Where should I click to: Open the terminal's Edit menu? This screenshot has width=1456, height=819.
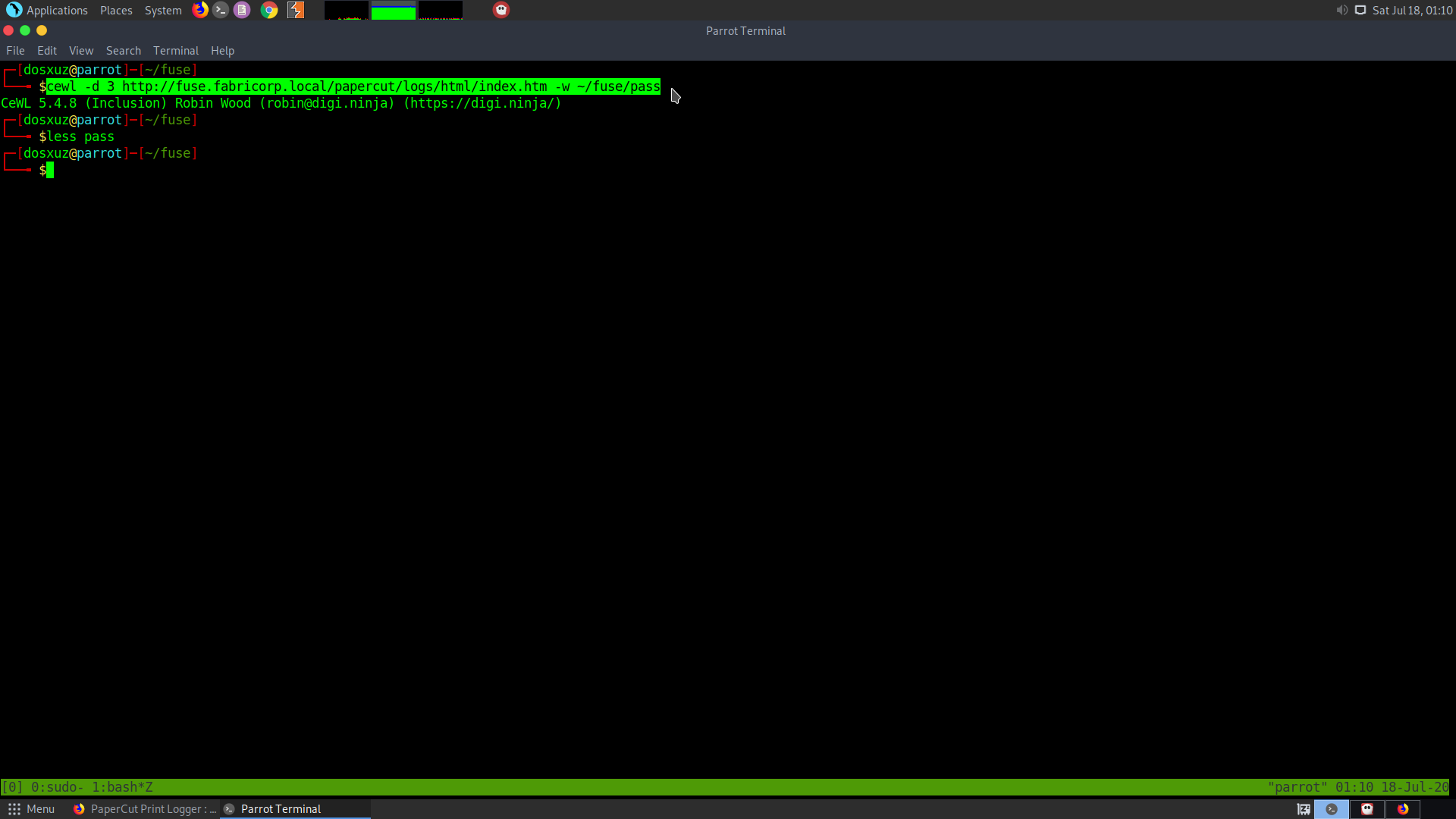[47, 51]
